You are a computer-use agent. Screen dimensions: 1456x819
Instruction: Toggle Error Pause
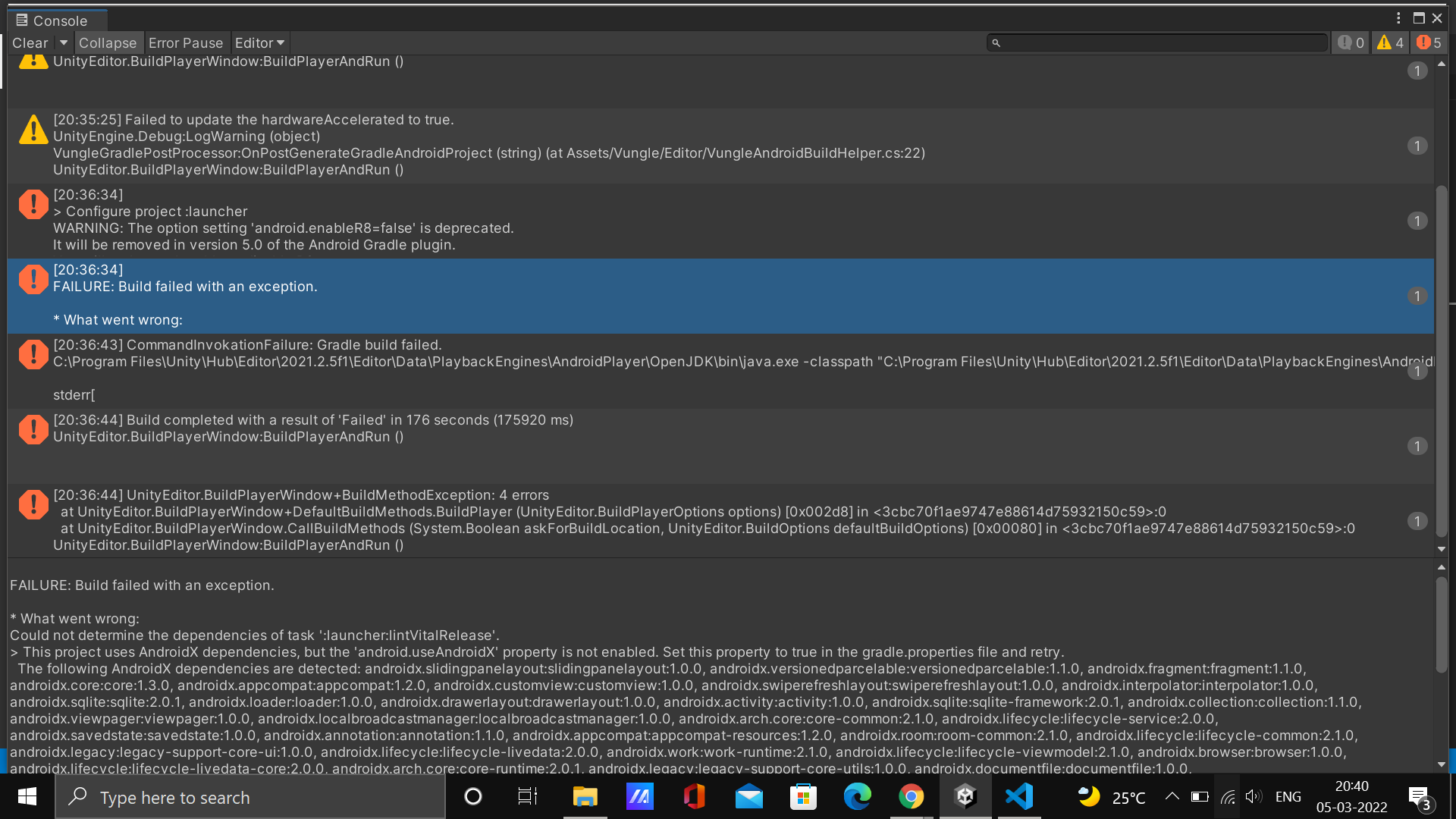pos(186,43)
